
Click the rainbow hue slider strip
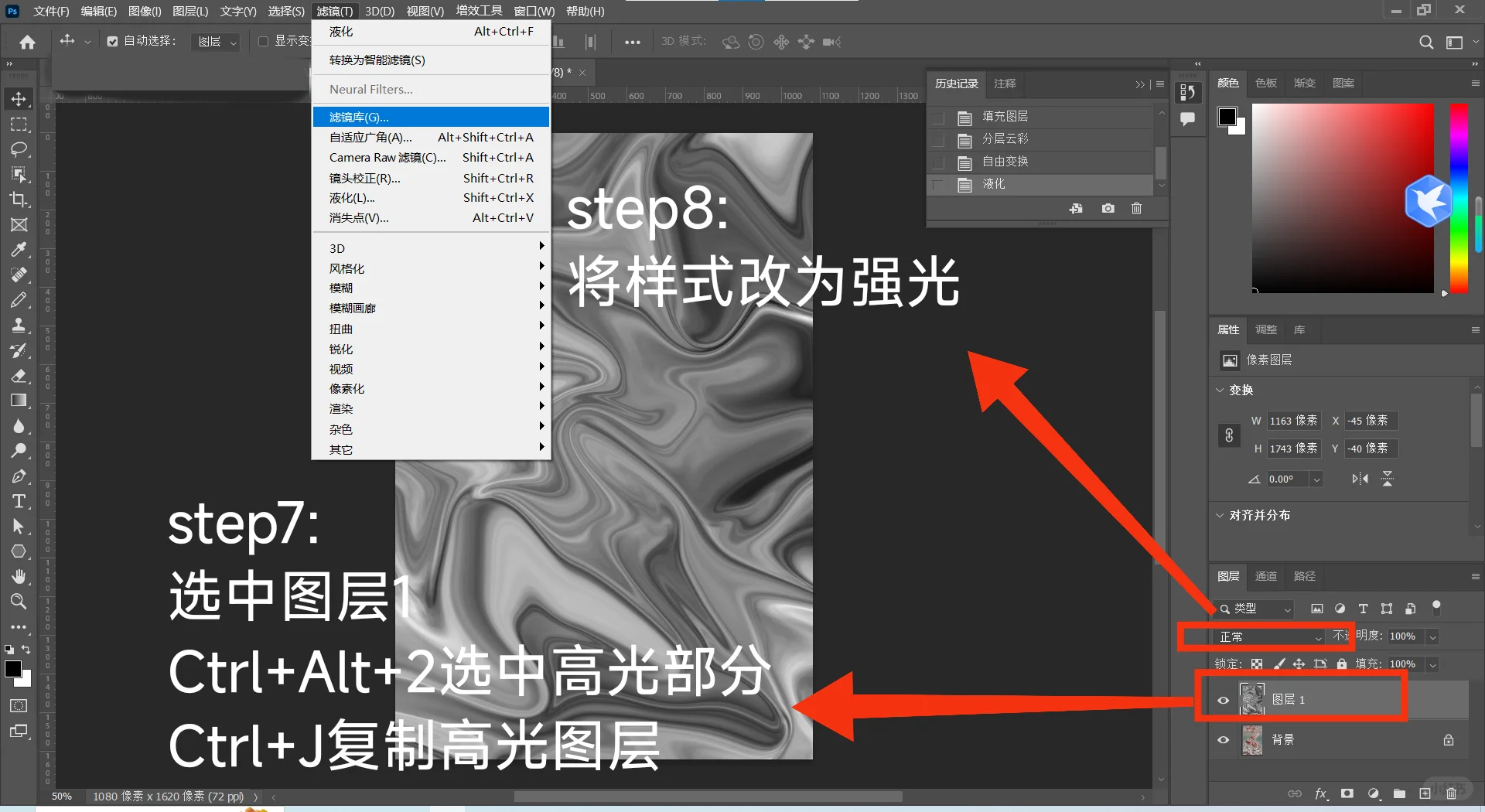pyautogui.click(x=1459, y=198)
